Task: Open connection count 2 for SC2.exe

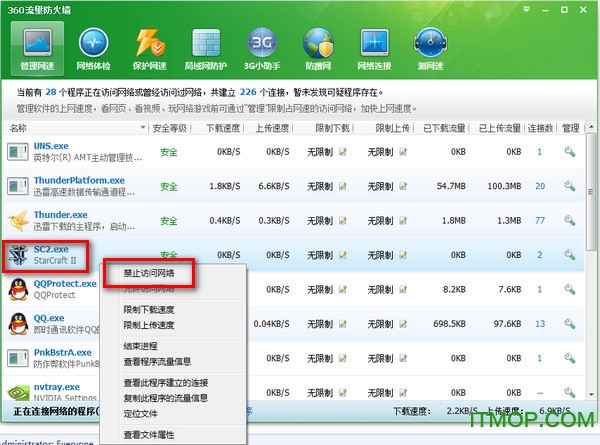Action: click(540, 255)
